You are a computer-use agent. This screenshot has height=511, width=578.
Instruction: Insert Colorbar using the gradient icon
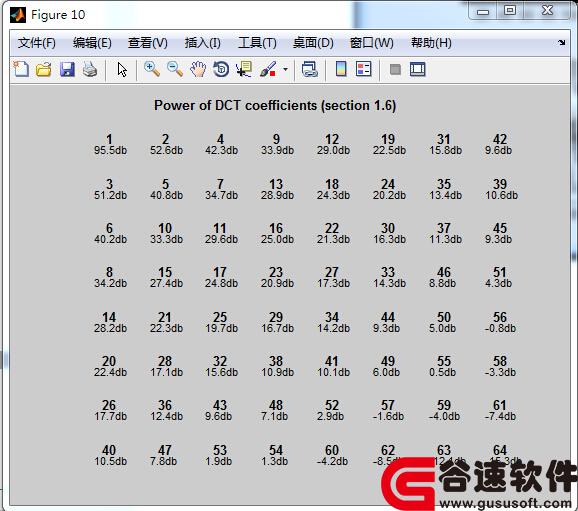click(x=341, y=69)
